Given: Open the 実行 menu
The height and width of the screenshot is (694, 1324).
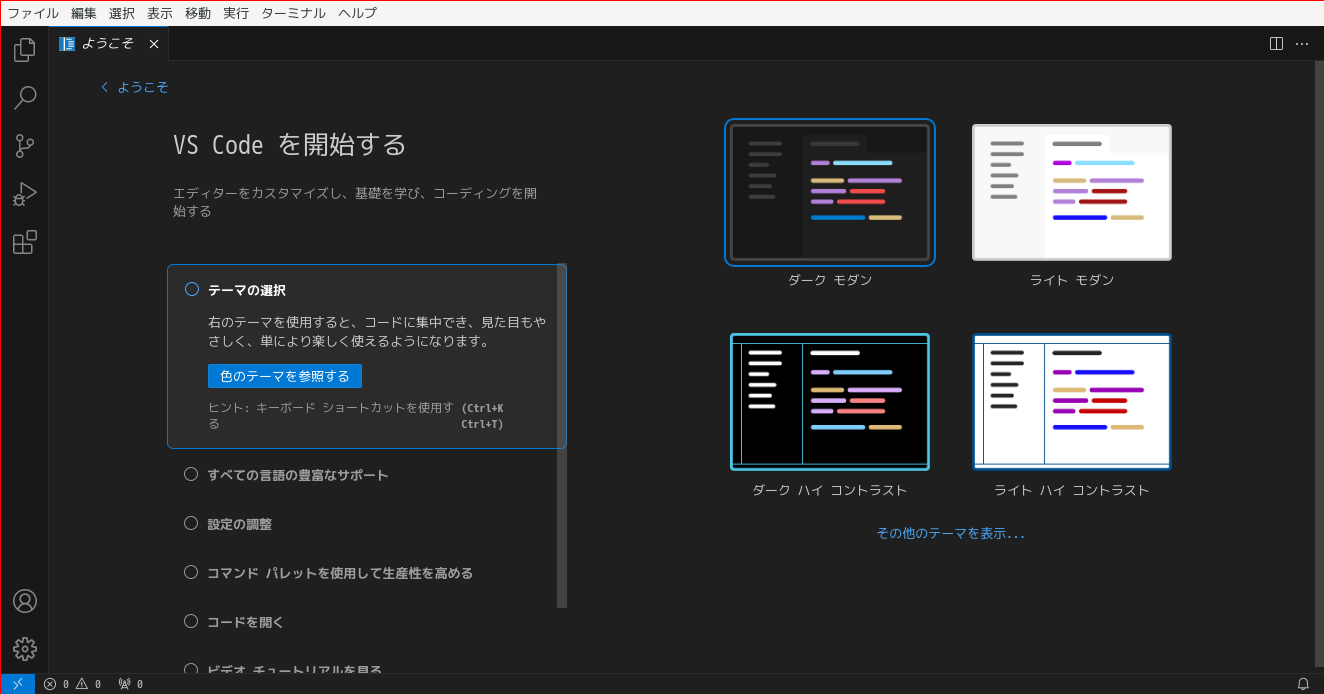Looking at the screenshot, I should click(x=236, y=13).
